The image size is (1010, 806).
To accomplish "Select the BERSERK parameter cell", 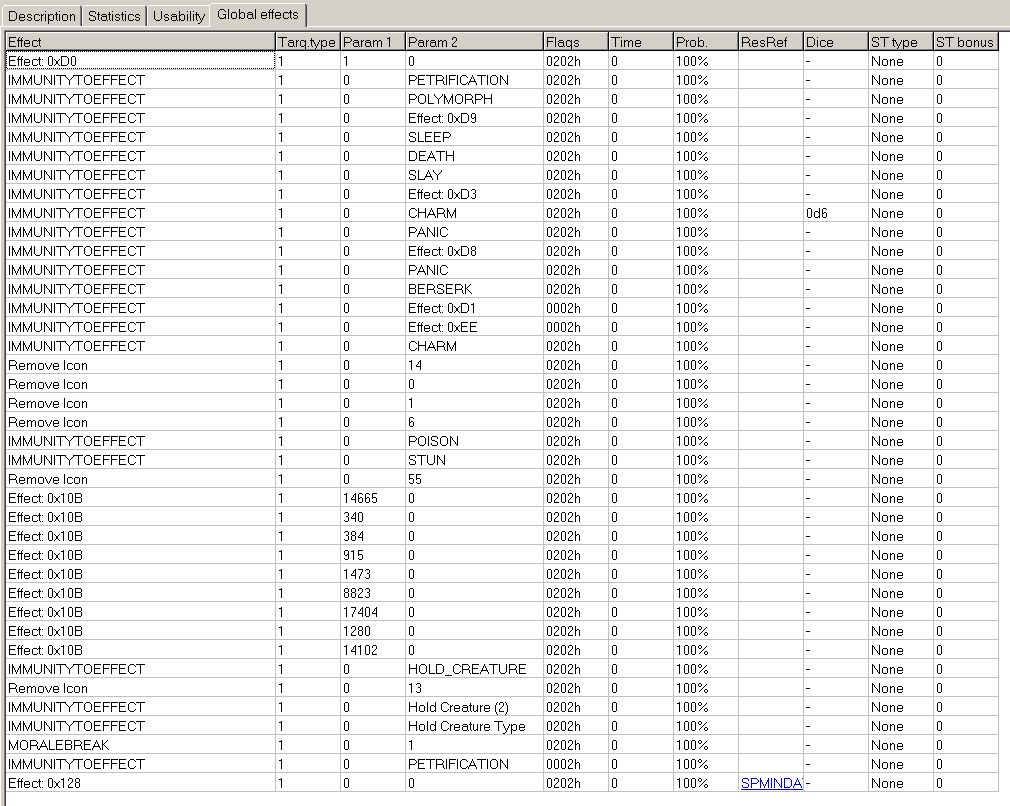I will coord(474,289).
